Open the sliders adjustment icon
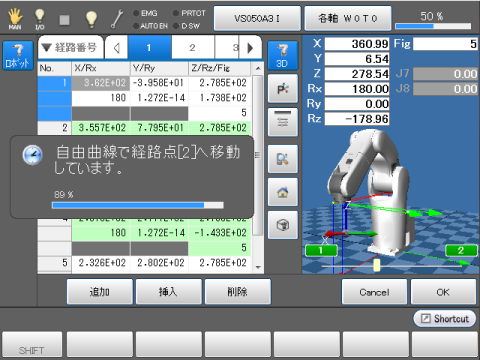 [x=283, y=122]
